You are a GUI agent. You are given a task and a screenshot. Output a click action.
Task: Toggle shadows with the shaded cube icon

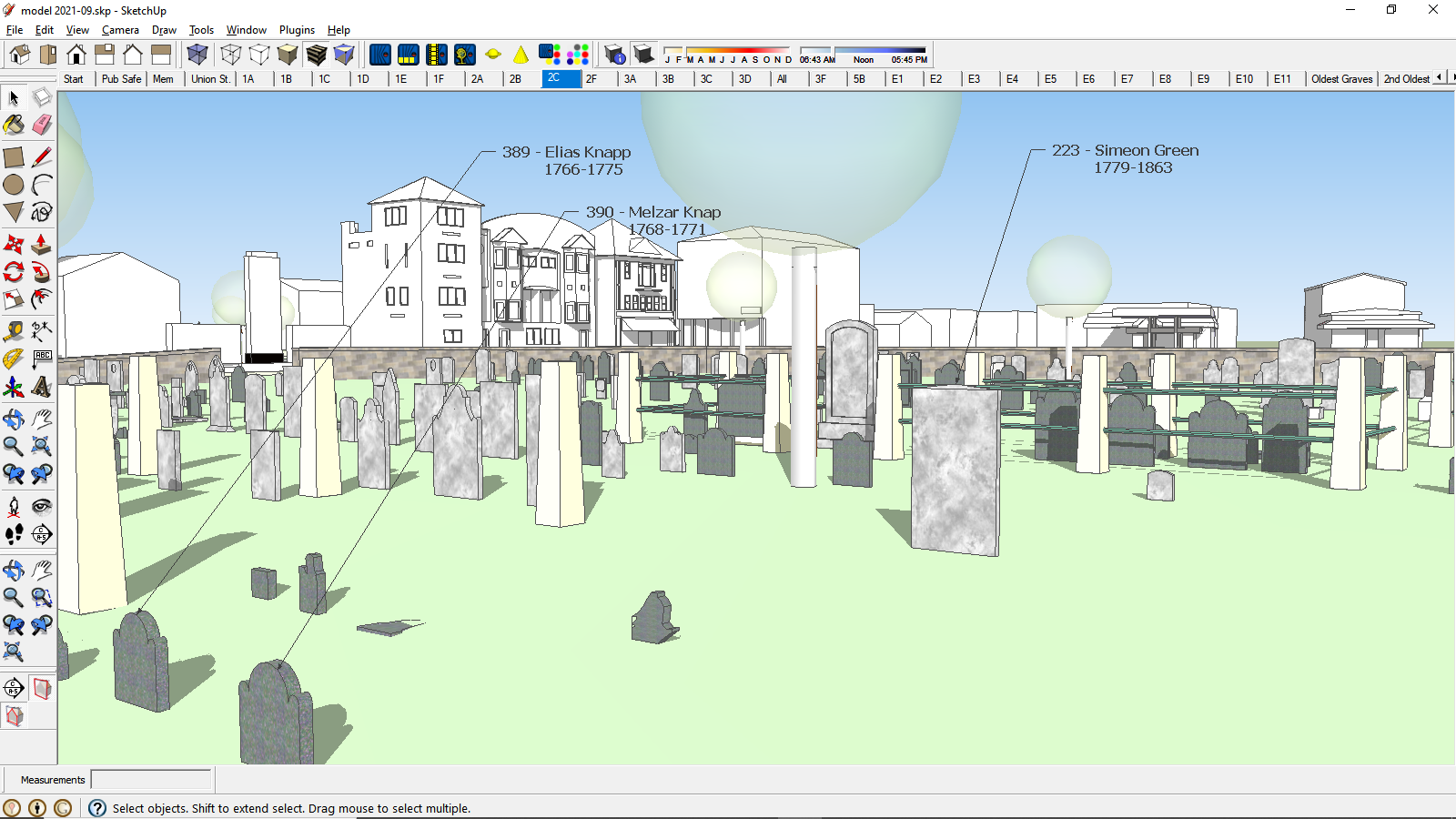click(x=644, y=55)
